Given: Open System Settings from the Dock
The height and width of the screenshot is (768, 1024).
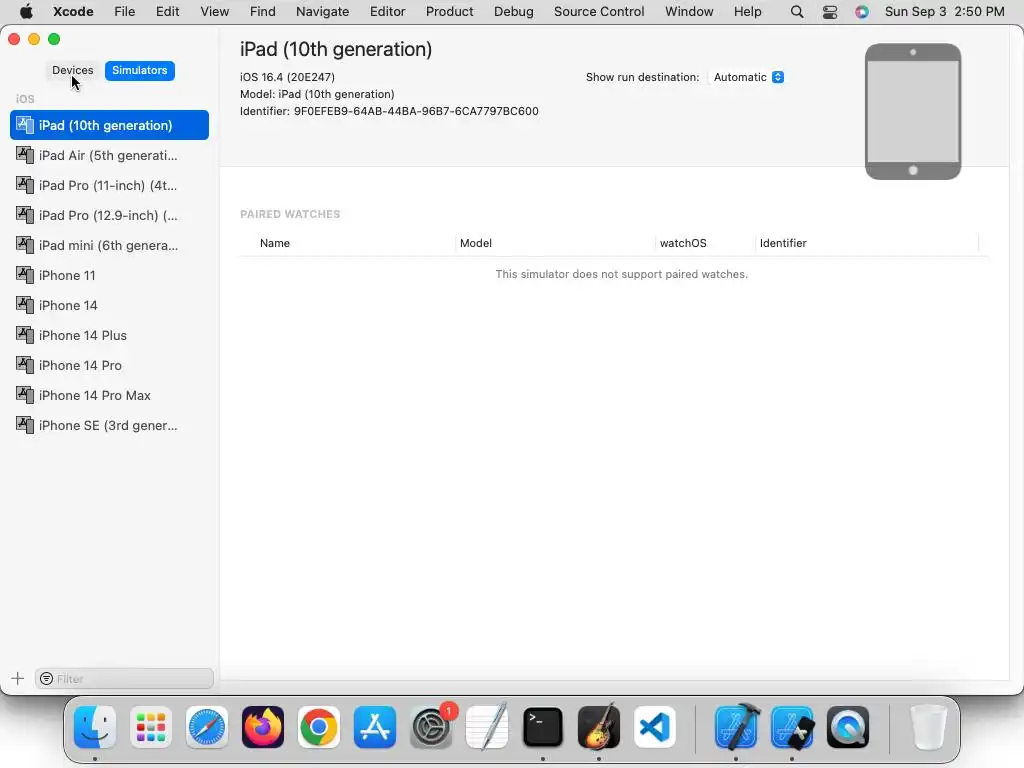Looking at the screenshot, I should 431,727.
